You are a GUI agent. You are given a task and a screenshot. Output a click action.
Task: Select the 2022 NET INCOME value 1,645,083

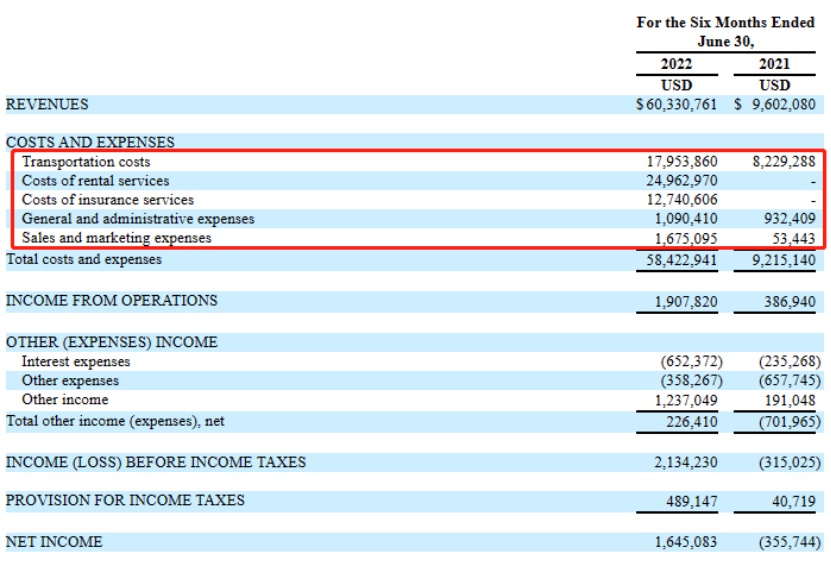click(x=686, y=542)
